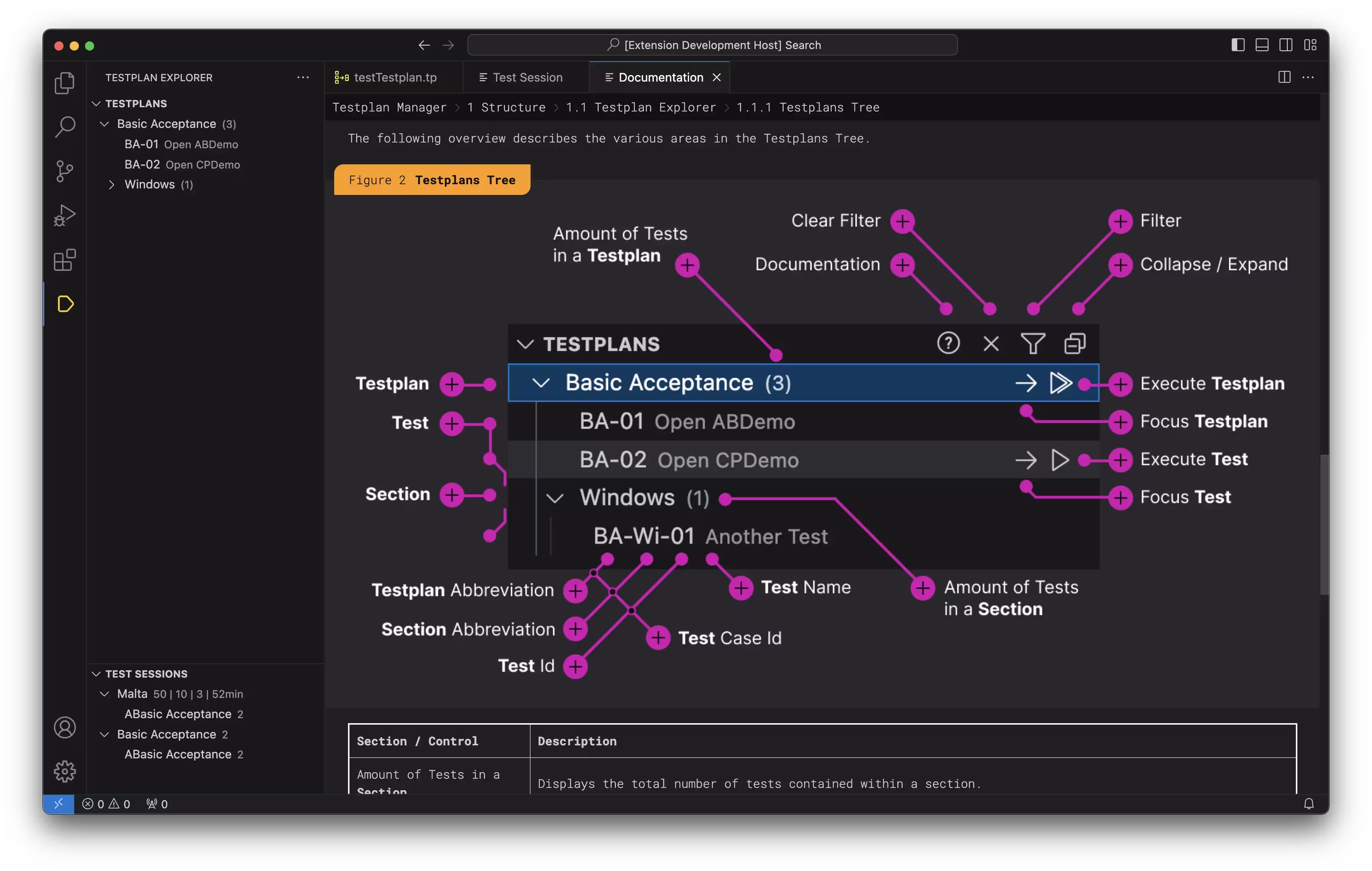Open the Extensions view

64,260
